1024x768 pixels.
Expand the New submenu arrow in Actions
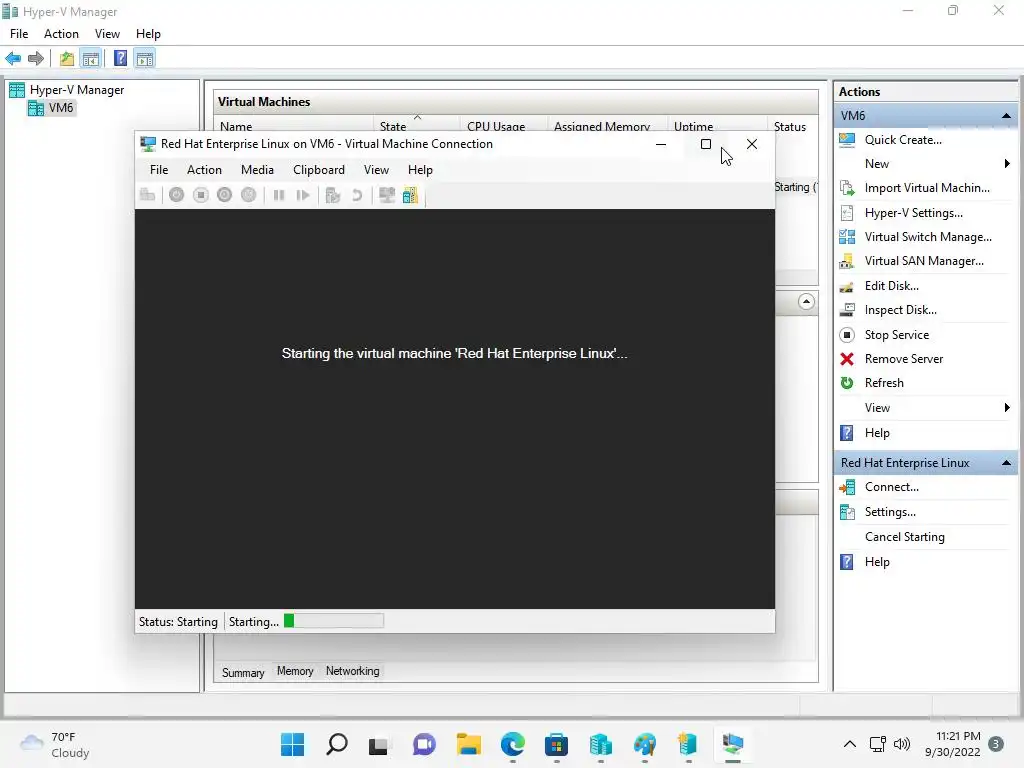coord(1007,164)
